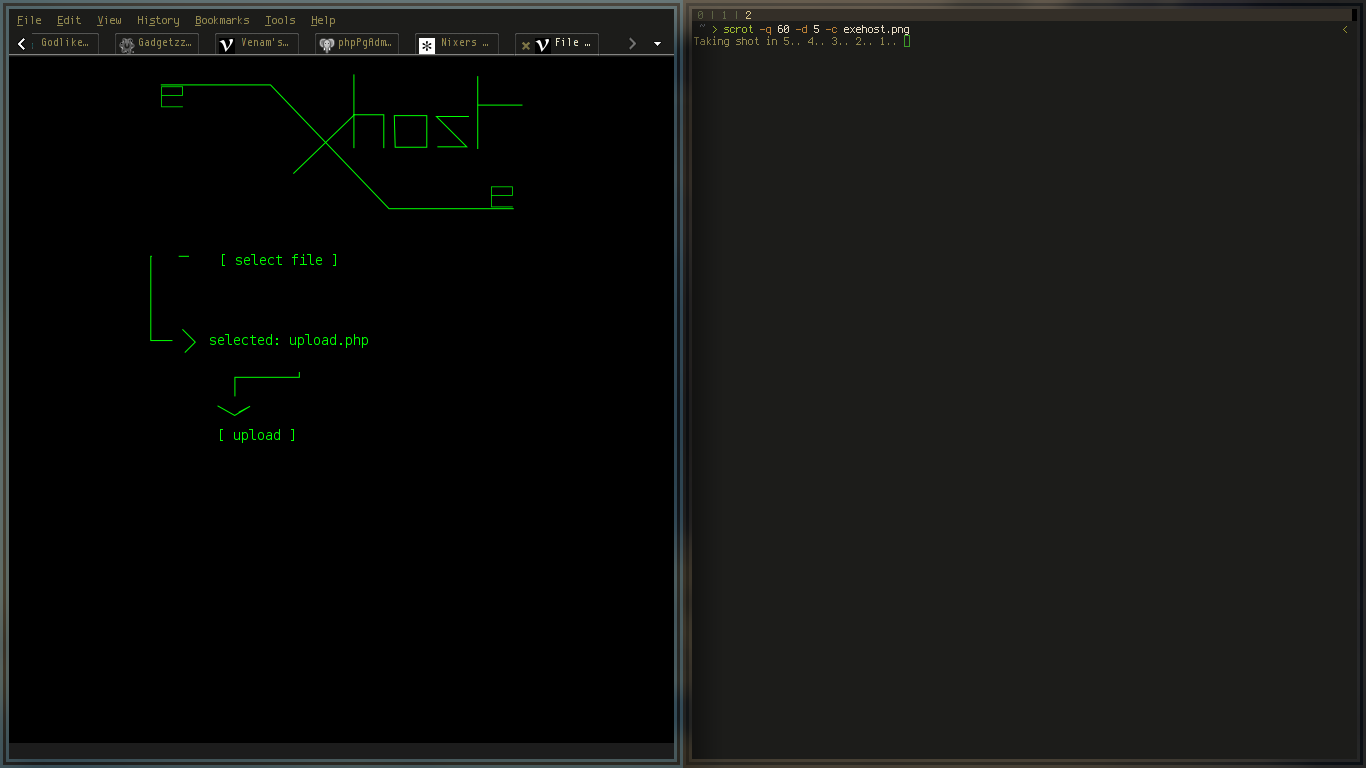Screen dimensions: 1366x768
Task: Click the [ upload ] button
Action: coord(257,435)
